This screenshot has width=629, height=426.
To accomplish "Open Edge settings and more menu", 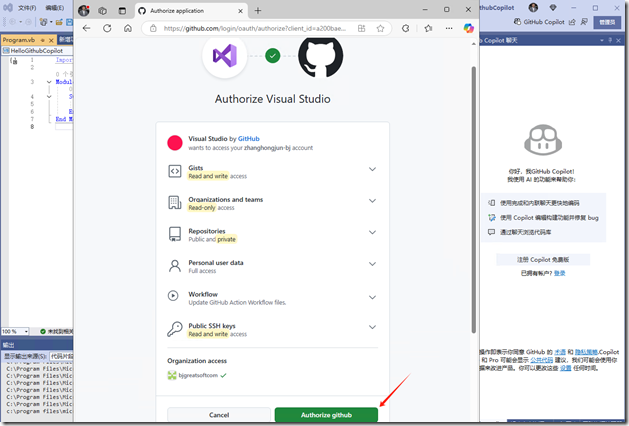I will point(449,28).
